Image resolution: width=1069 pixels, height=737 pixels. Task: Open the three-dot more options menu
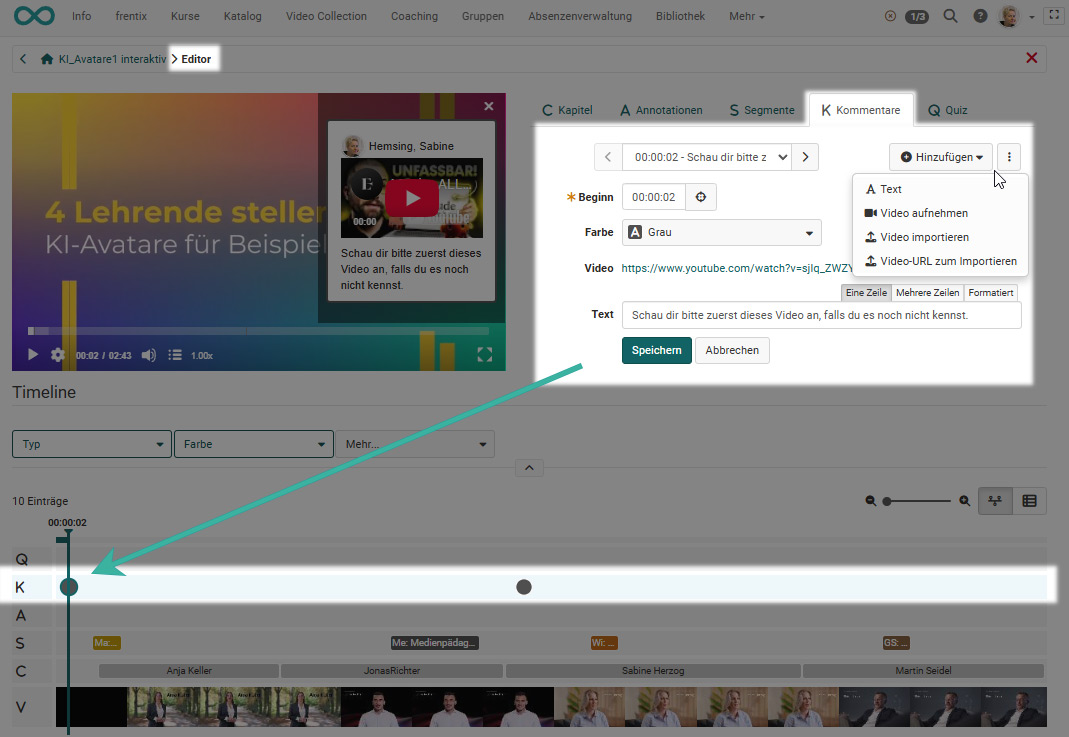pos(1009,157)
